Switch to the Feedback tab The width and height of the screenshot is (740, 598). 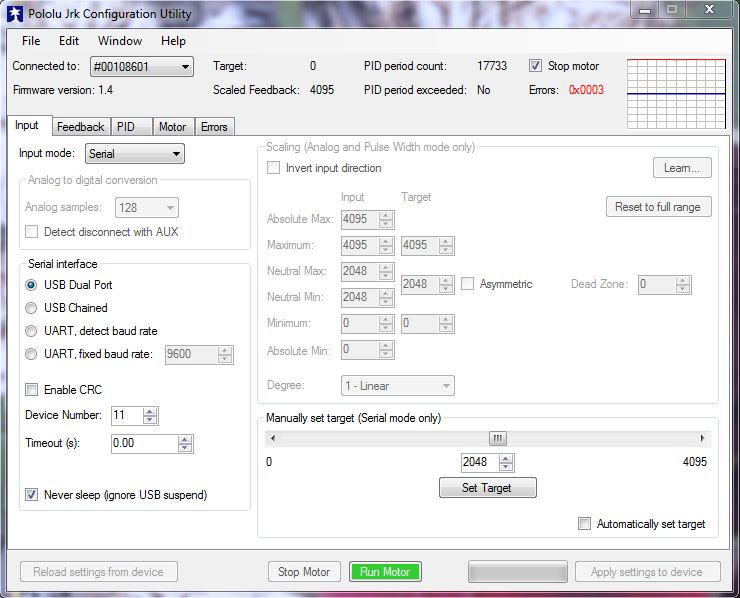click(x=81, y=127)
